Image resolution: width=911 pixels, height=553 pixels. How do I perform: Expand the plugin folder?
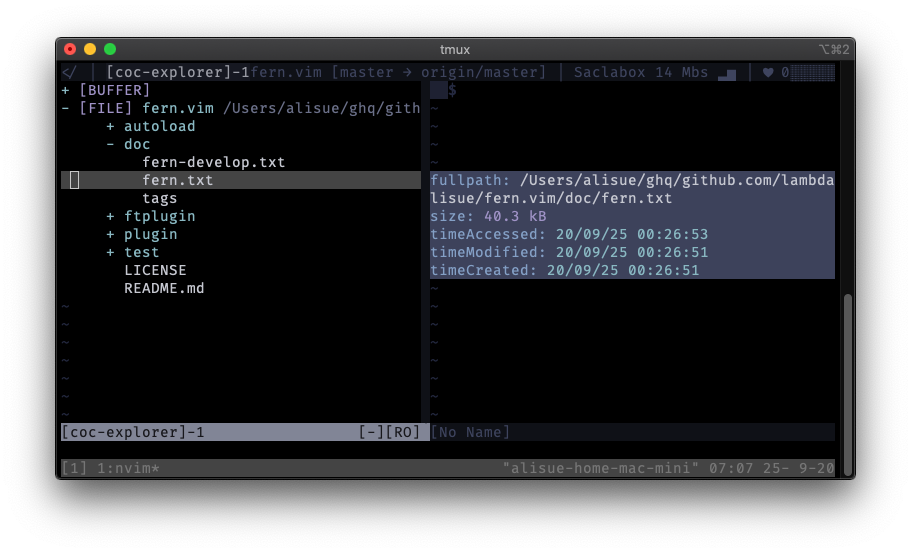[110, 235]
